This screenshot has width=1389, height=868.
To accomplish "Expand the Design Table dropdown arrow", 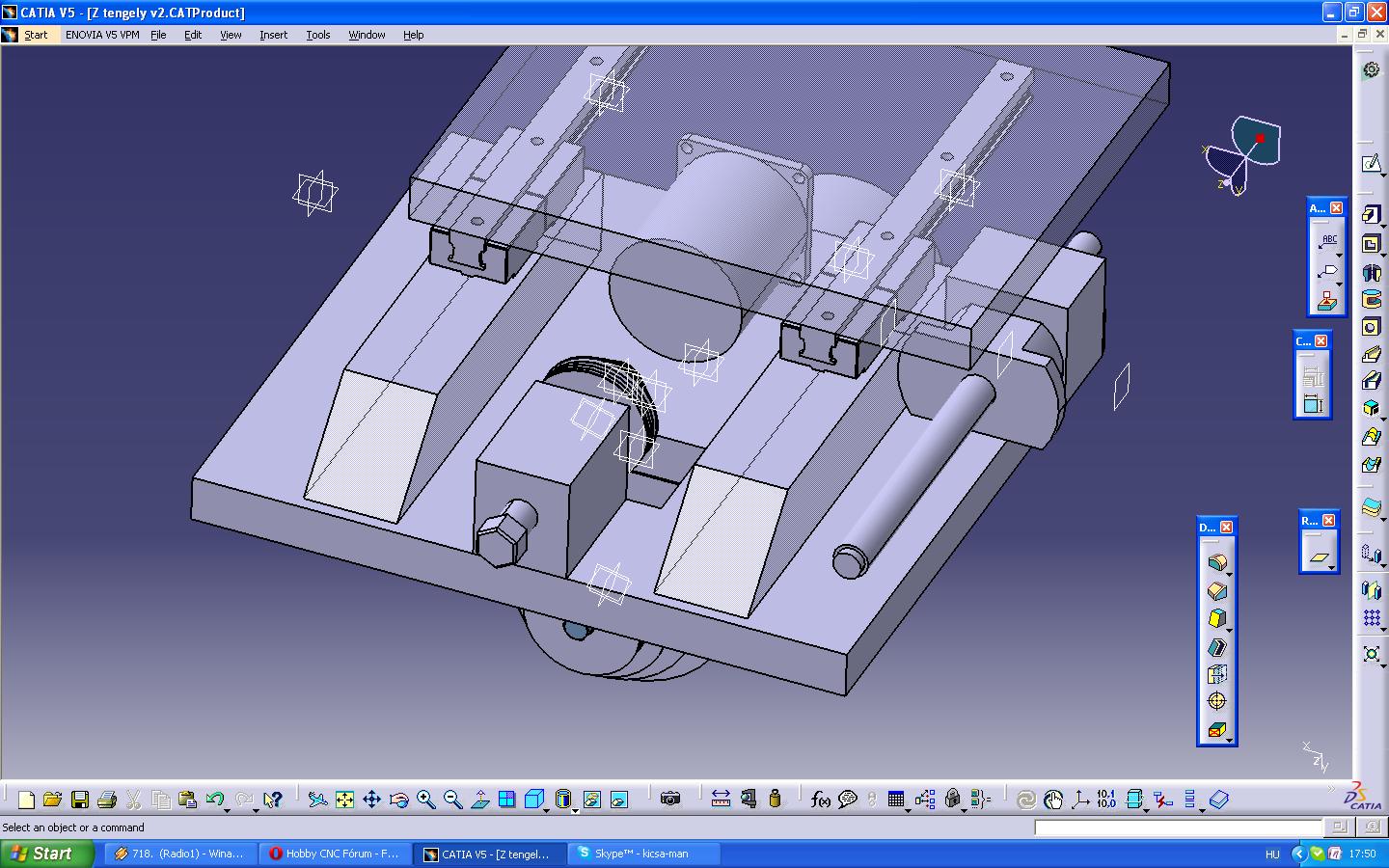I will (909, 810).
